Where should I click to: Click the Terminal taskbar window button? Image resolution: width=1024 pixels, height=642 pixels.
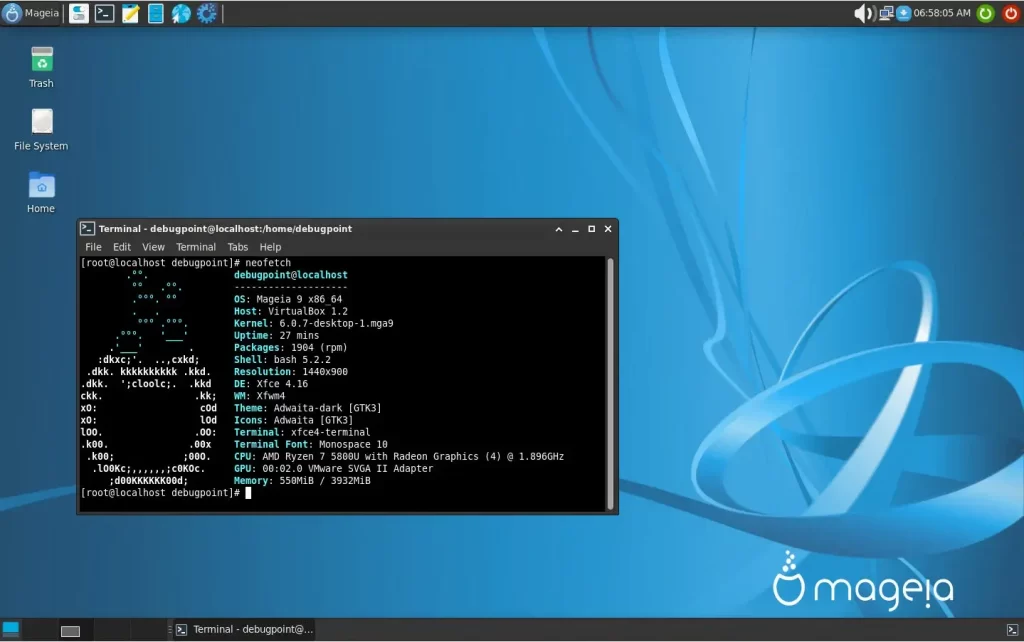[x=245, y=629]
